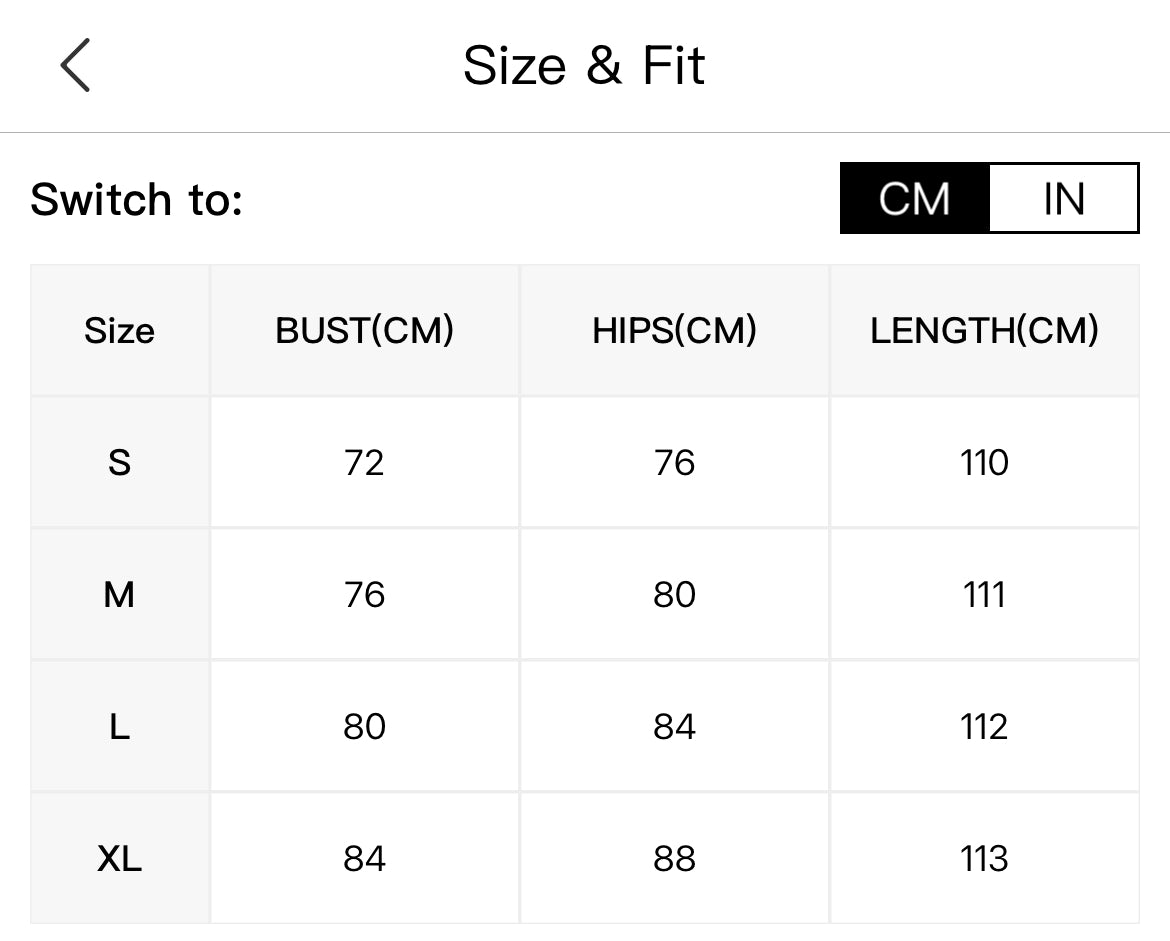
Task: Click bust value 72 for size S
Action: 364,463
